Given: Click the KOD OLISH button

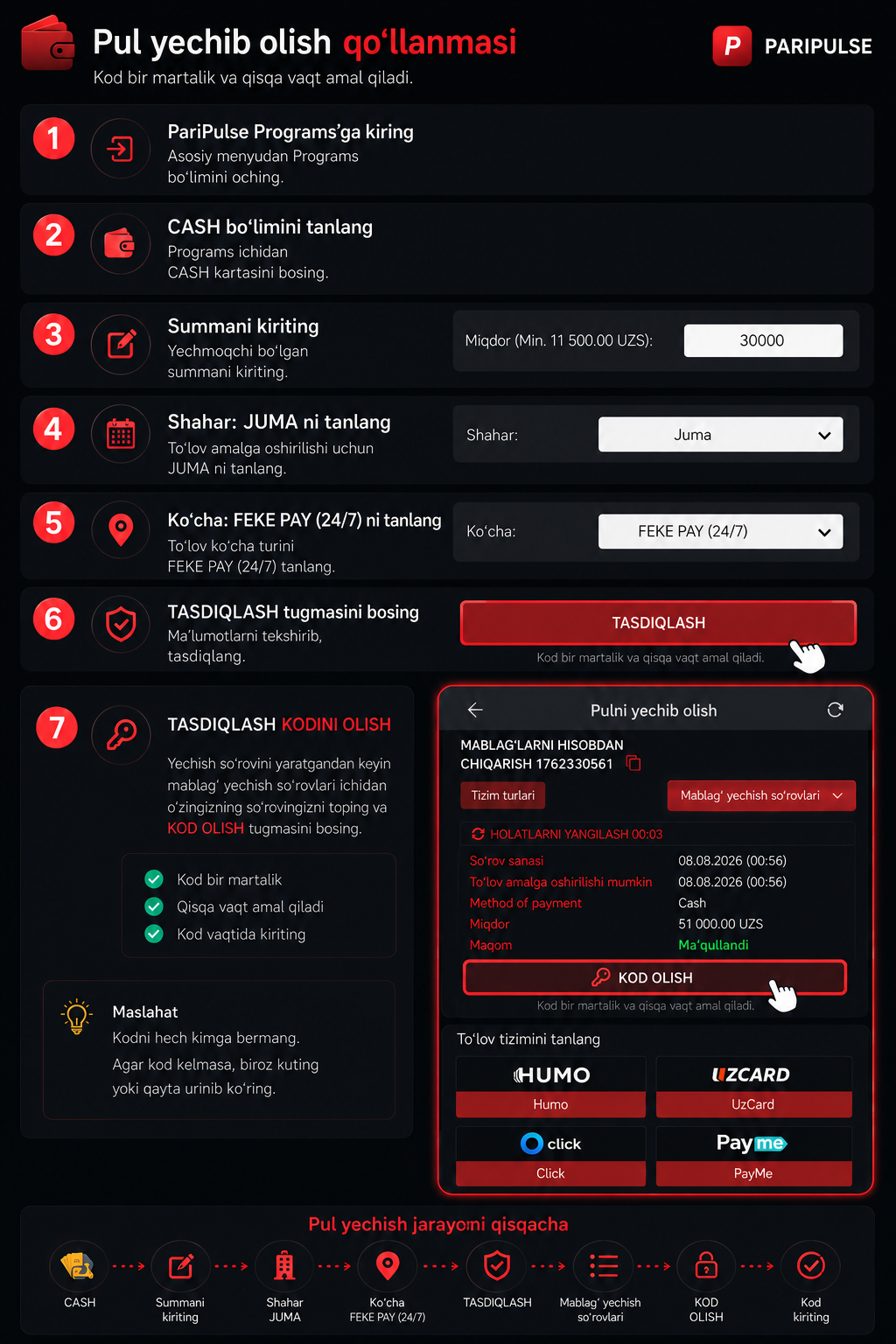Looking at the screenshot, I should pos(654,977).
